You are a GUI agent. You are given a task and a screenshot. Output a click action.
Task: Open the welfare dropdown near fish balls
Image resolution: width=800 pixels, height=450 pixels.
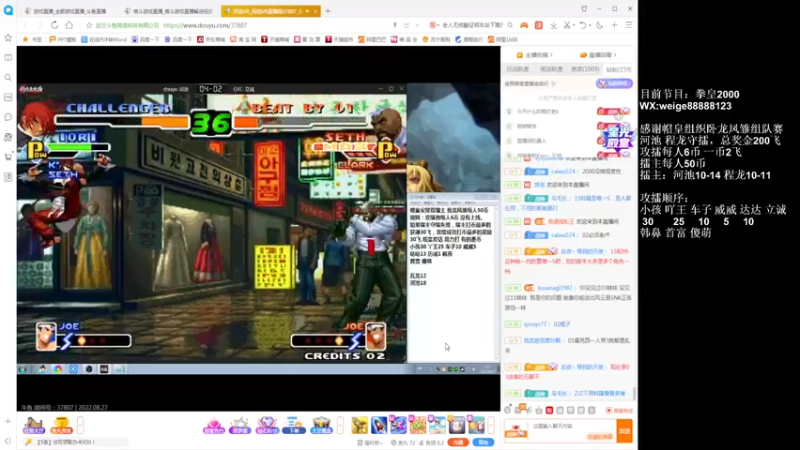click(370, 442)
